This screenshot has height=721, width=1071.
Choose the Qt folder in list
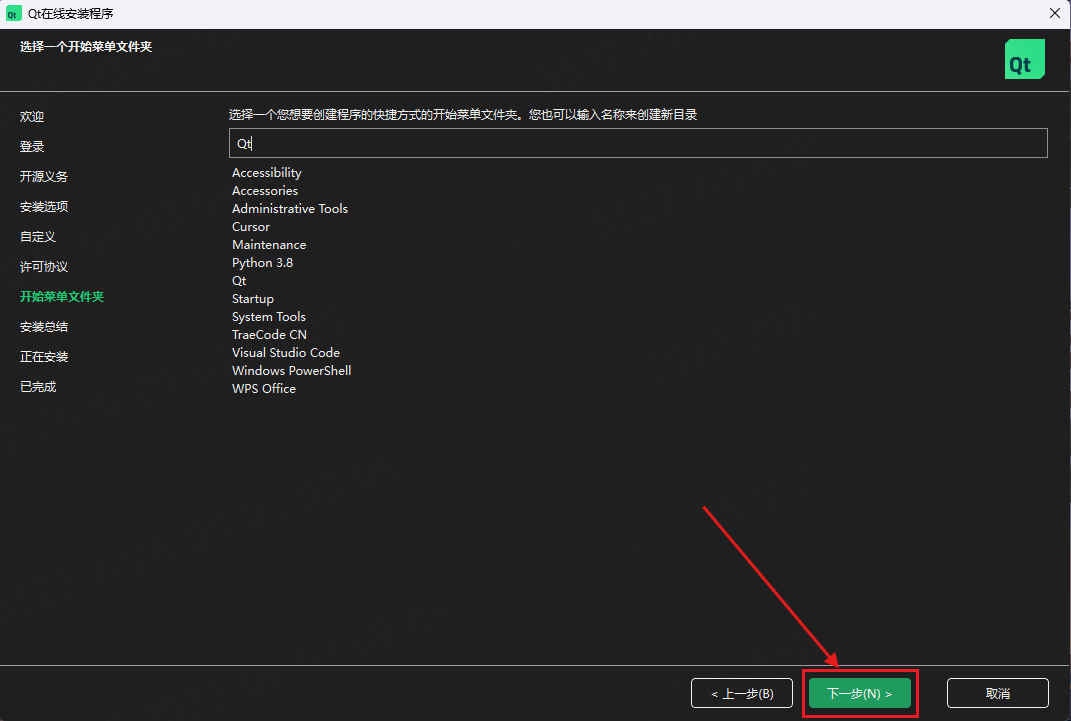pos(239,281)
